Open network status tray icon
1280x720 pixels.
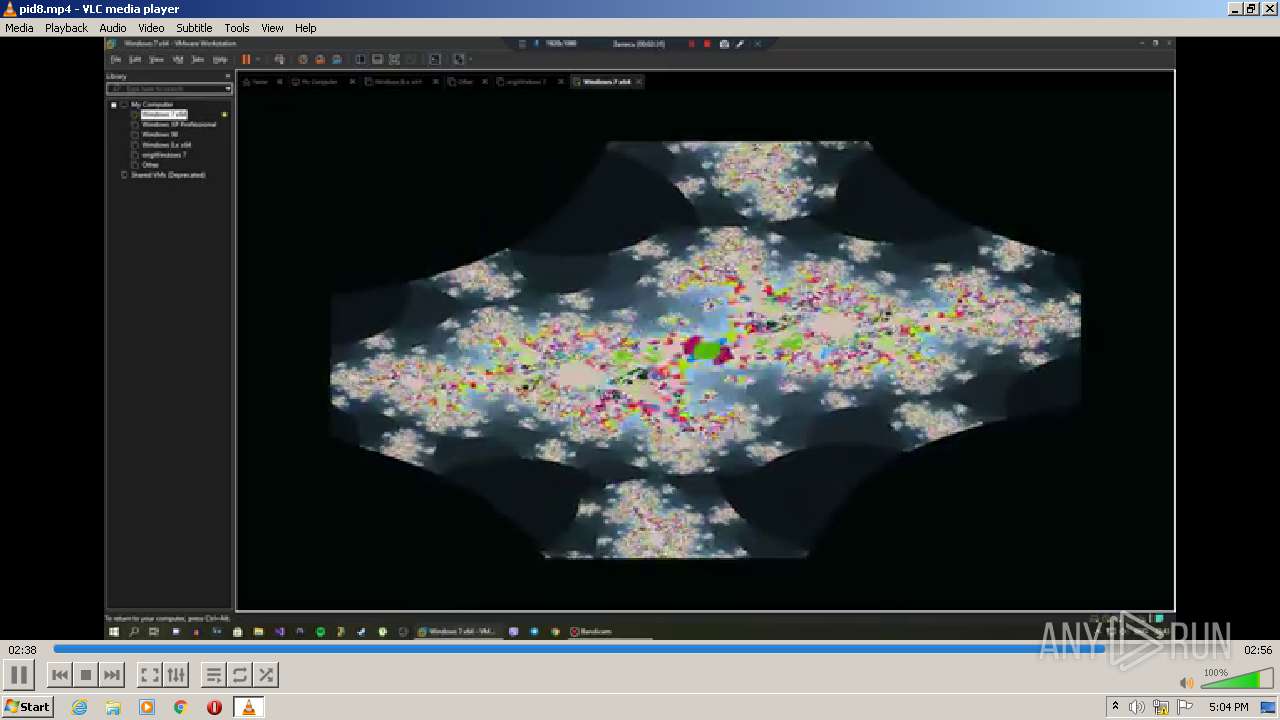(x=1161, y=707)
